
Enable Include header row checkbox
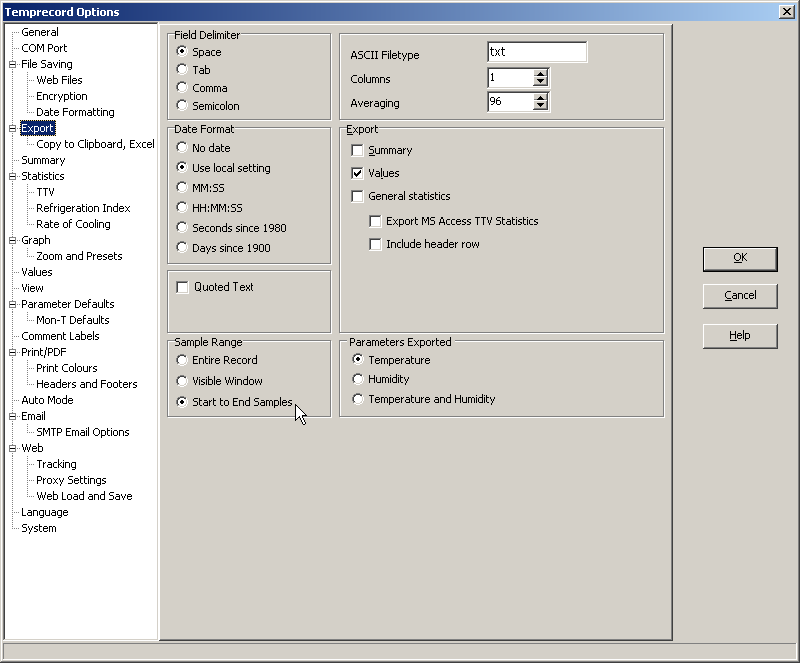(375, 244)
